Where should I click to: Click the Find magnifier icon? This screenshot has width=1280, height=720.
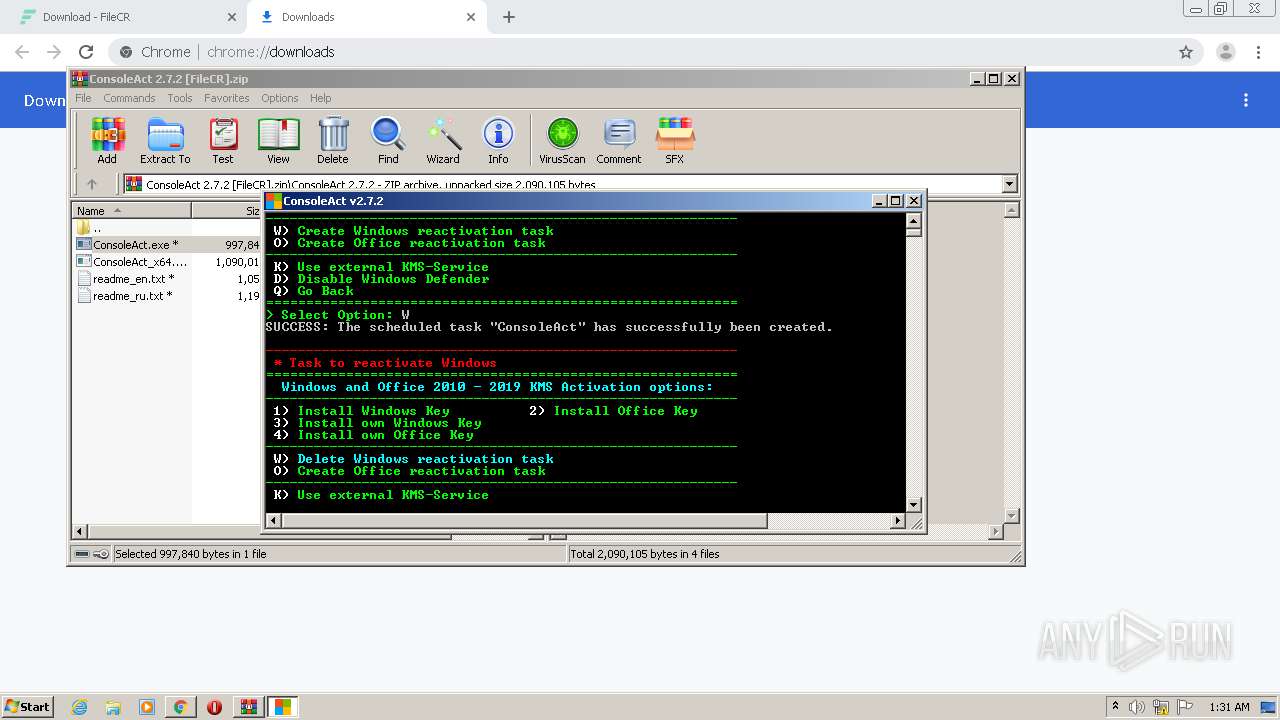[388, 141]
